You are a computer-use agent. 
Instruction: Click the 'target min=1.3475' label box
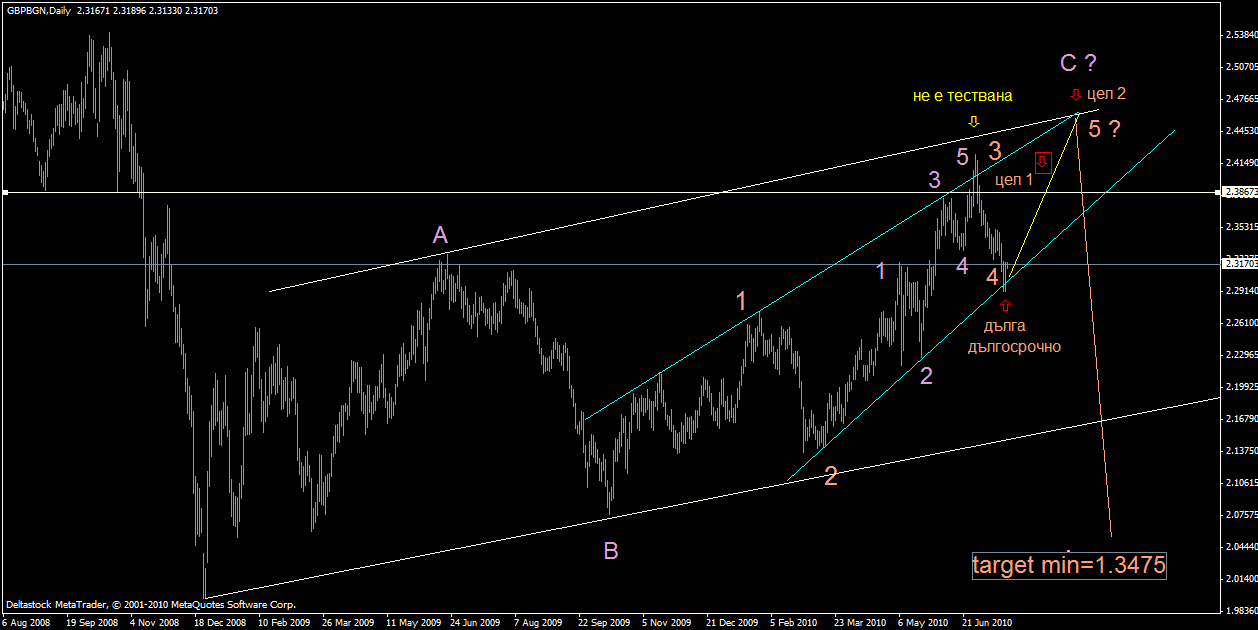coord(1069,565)
